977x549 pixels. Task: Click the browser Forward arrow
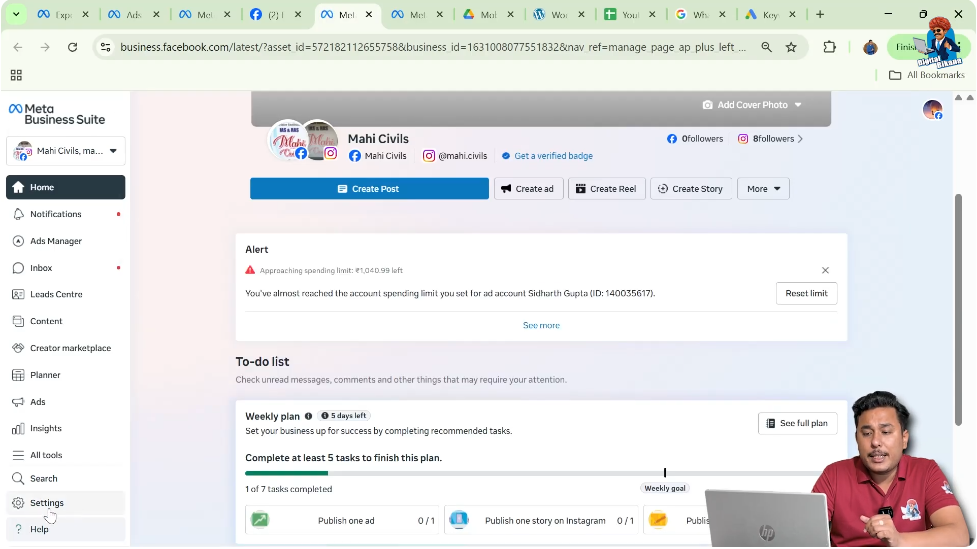pos(45,47)
